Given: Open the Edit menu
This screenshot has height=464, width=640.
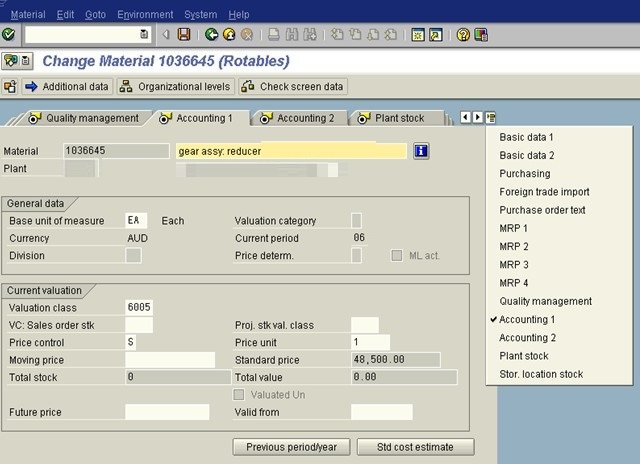Looking at the screenshot, I should (x=65, y=15).
